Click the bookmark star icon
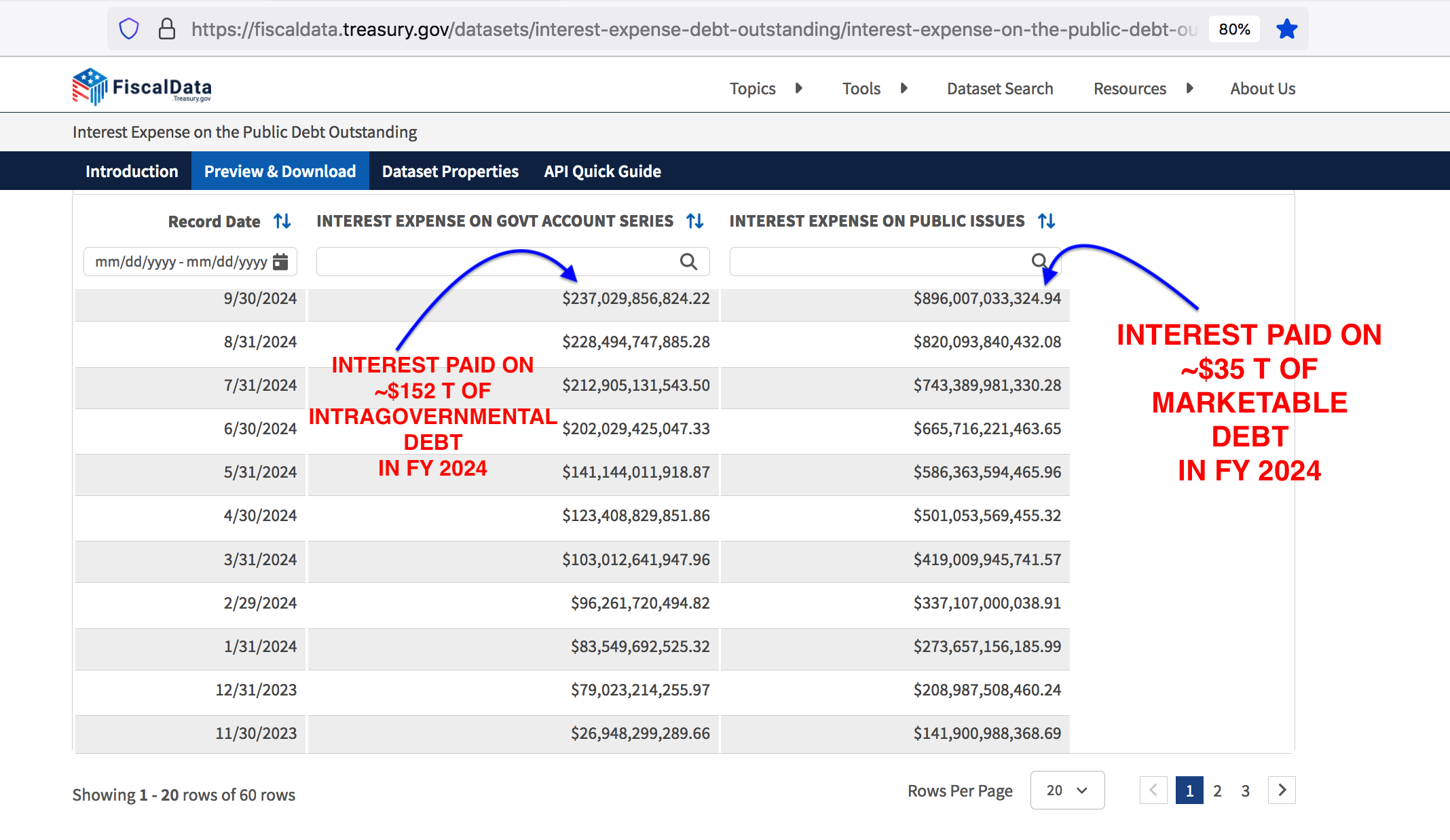This screenshot has width=1450, height=840. 1286,29
